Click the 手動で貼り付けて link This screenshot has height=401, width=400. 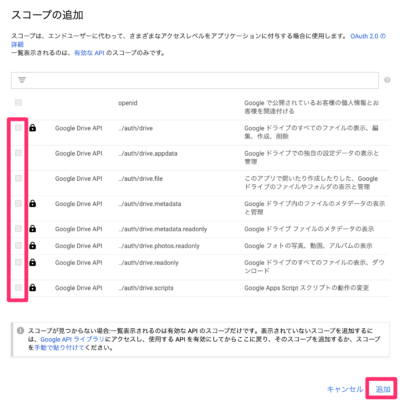pos(59,348)
